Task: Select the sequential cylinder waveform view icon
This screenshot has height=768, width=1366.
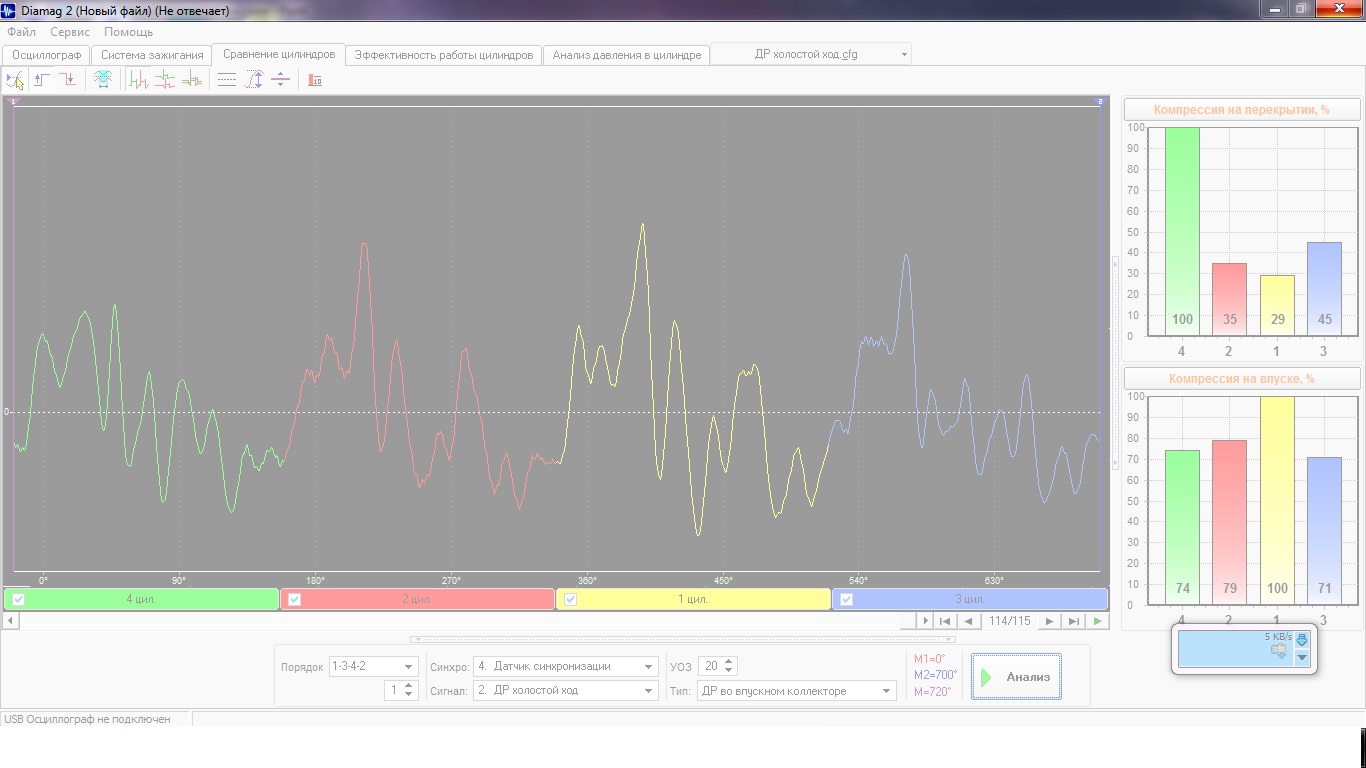Action: (139, 80)
